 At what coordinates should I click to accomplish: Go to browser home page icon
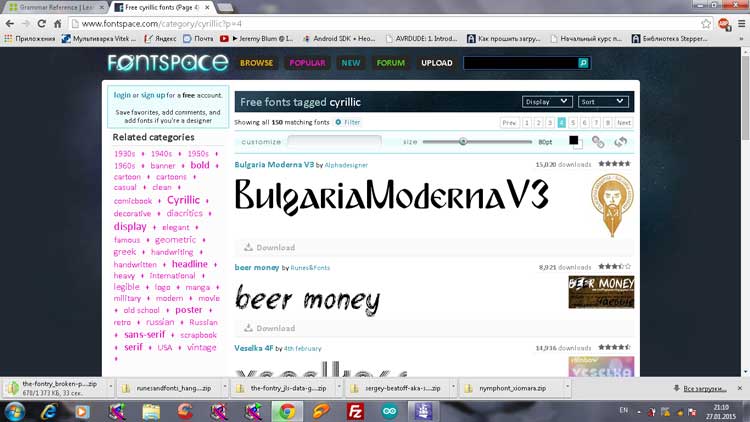pos(57,23)
